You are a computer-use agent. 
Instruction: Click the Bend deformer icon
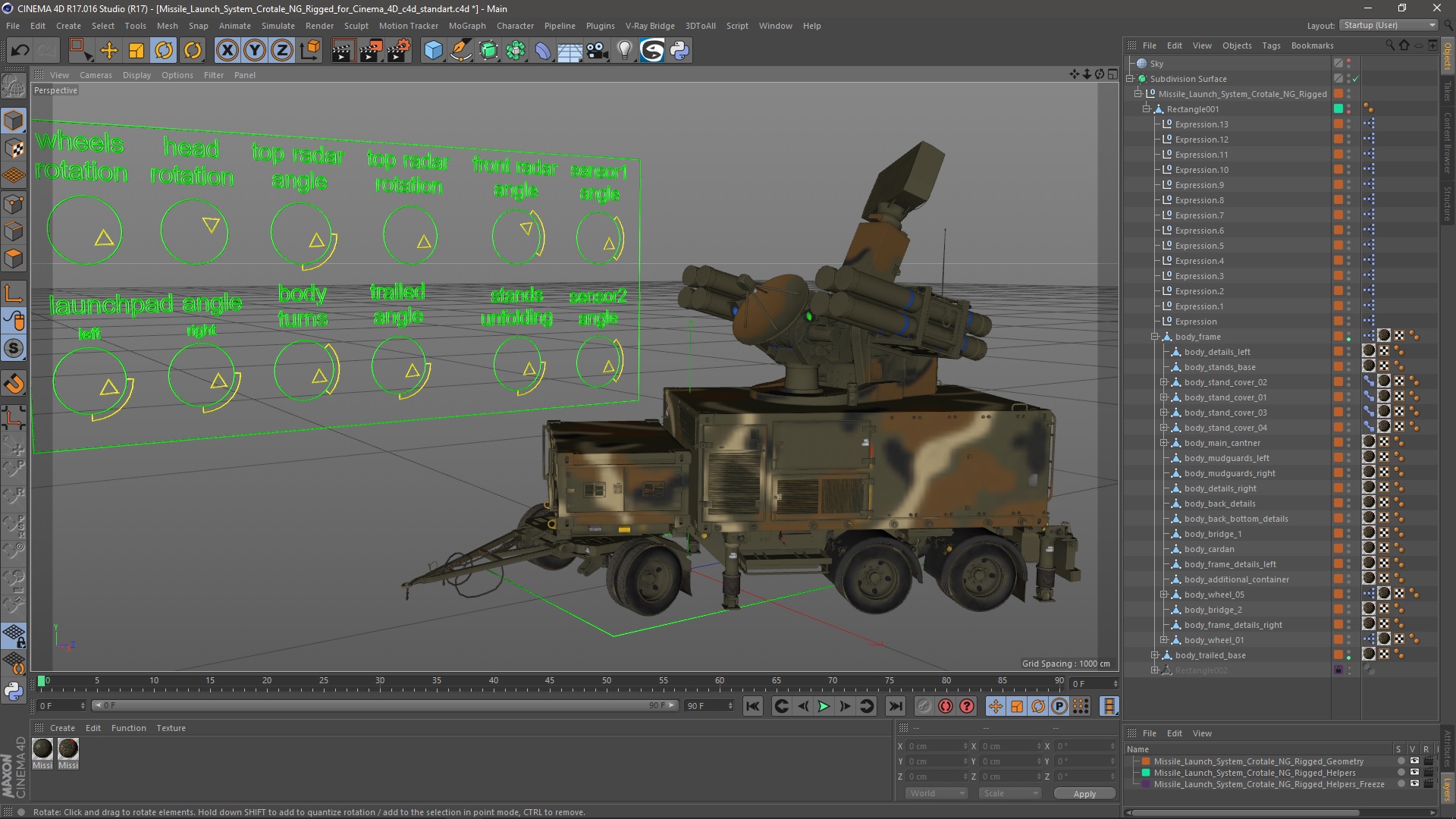(x=543, y=51)
